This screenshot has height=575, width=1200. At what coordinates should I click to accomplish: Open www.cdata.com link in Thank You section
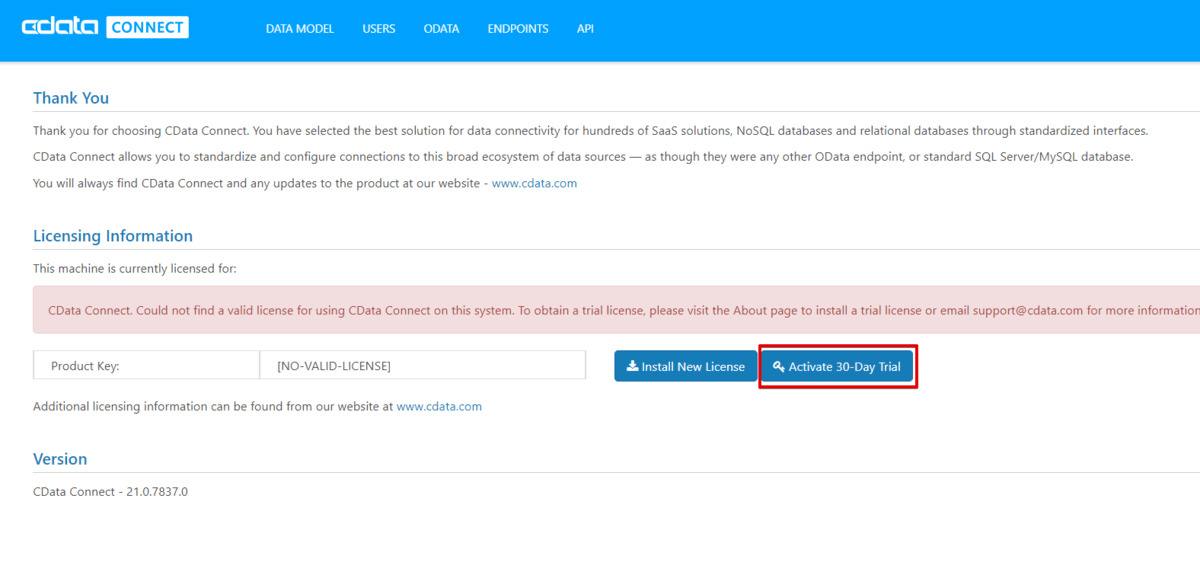tap(534, 184)
